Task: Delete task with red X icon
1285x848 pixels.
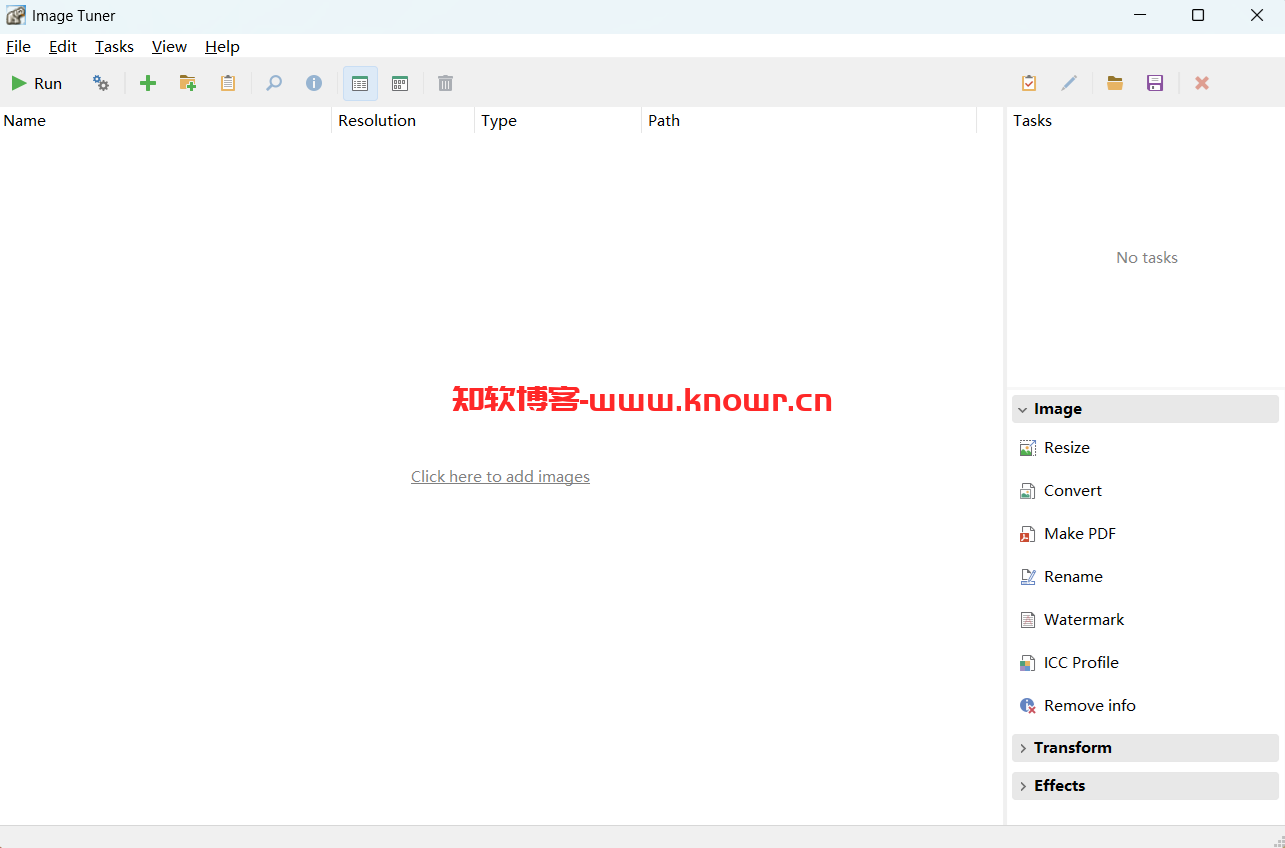Action: coord(1202,83)
